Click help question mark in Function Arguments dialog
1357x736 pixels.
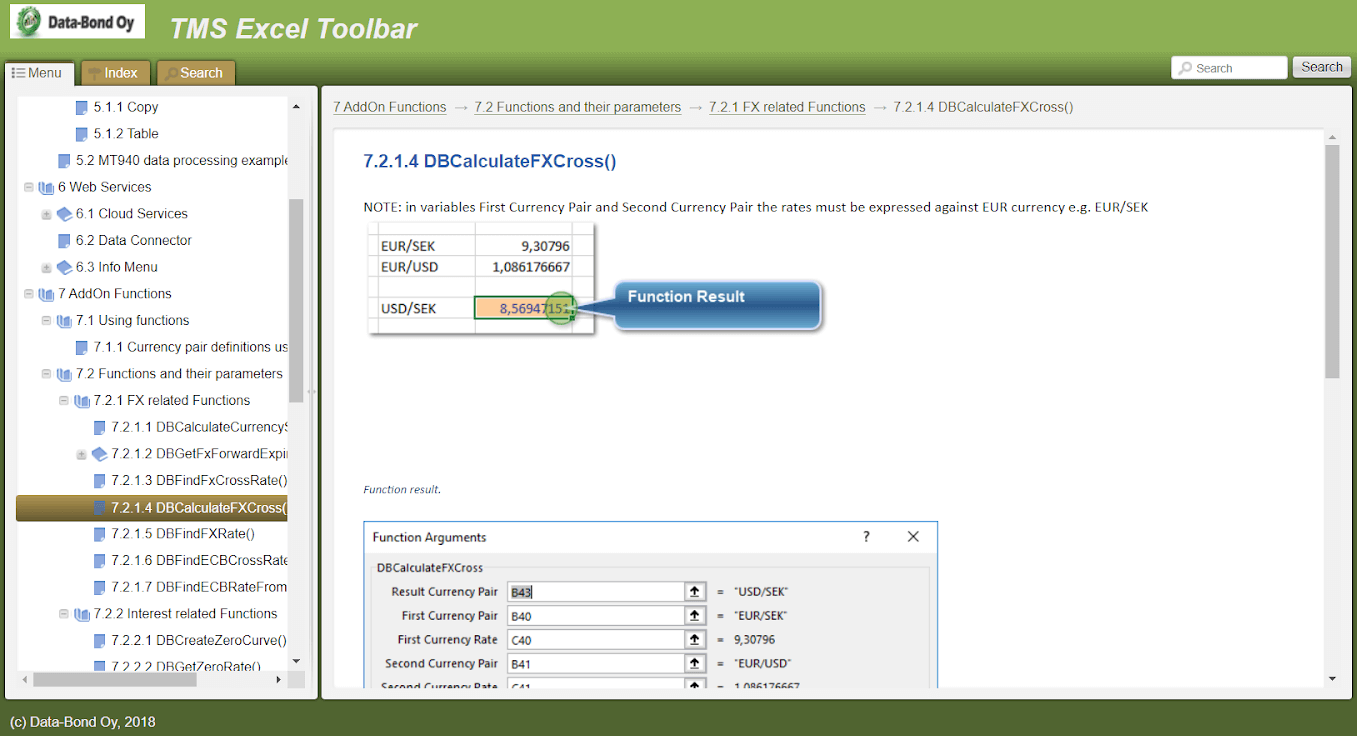[866, 537]
